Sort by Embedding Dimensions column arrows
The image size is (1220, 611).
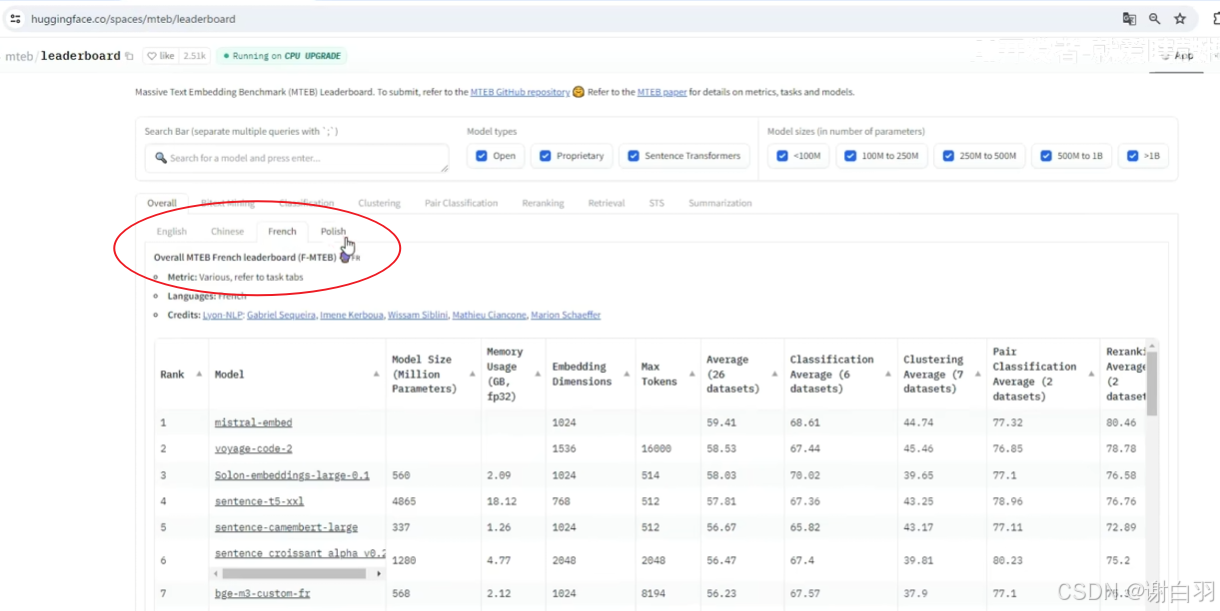point(625,374)
